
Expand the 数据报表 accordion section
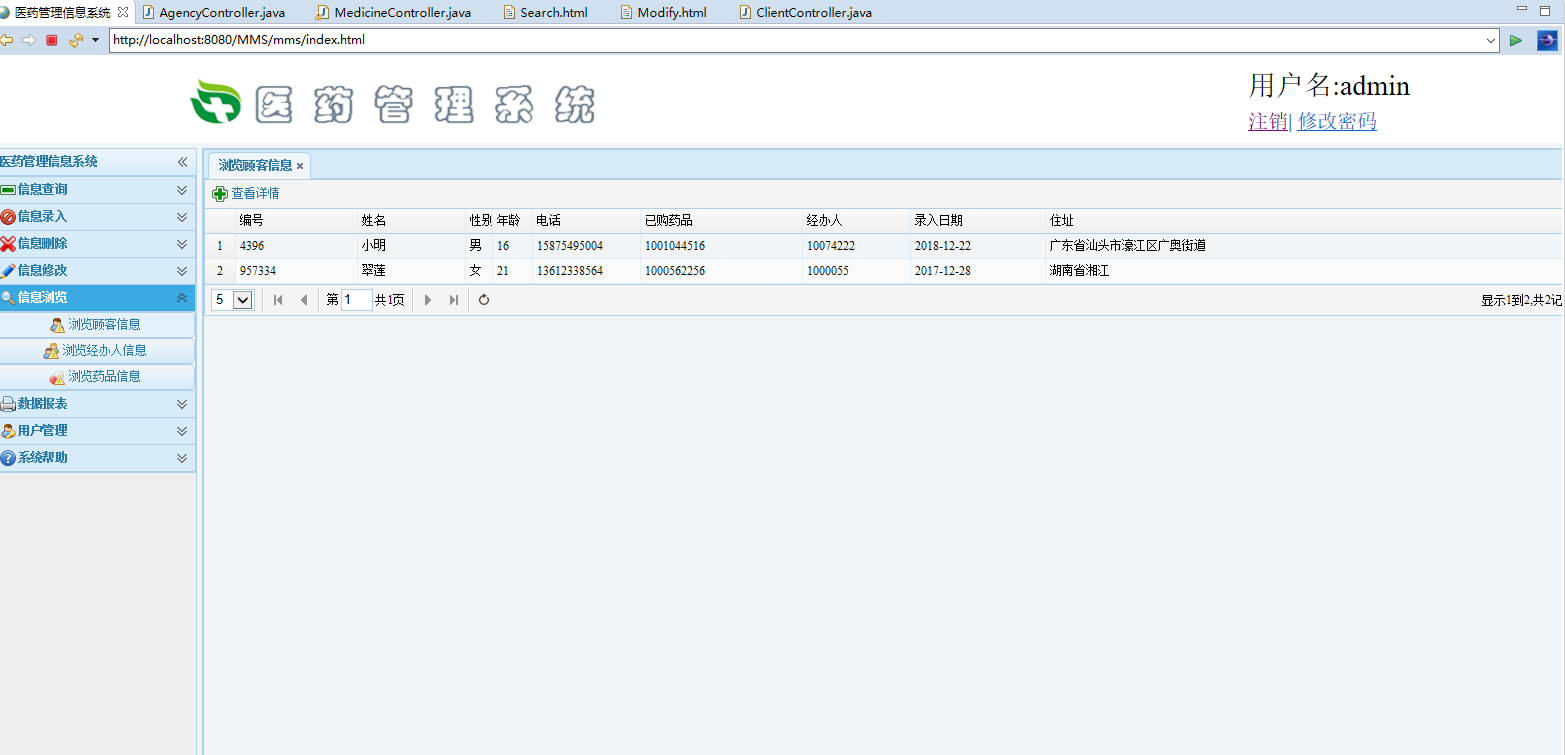(182, 404)
